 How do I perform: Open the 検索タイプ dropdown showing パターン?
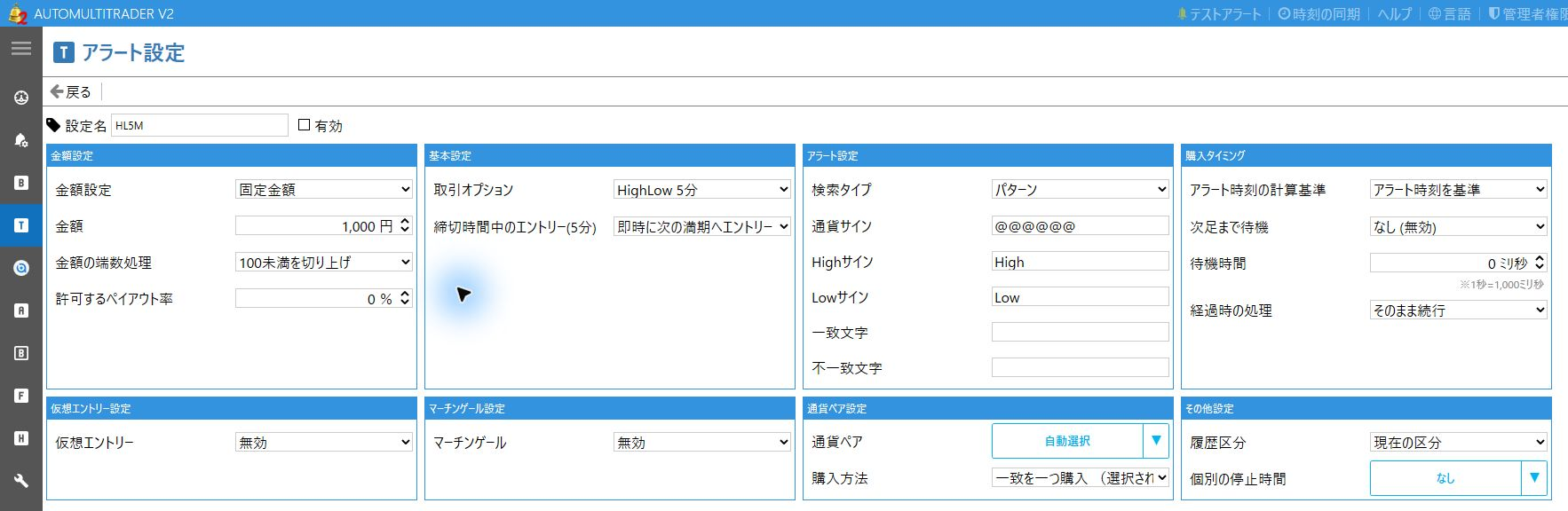click(x=1081, y=189)
